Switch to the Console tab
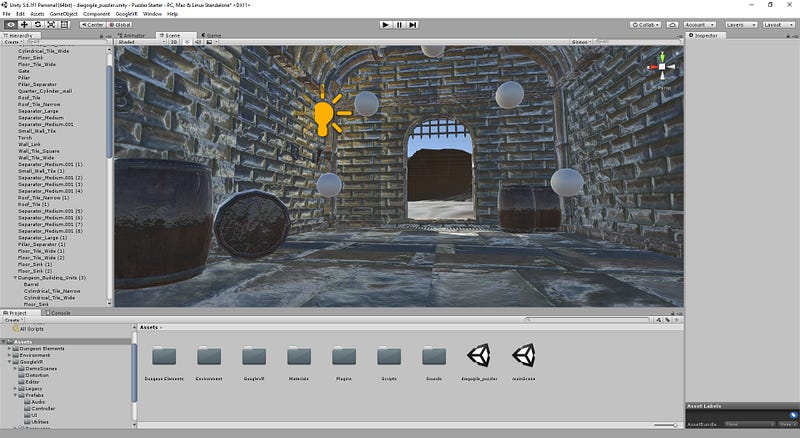The width and height of the screenshot is (800, 438). pyautogui.click(x=60, y=312)
